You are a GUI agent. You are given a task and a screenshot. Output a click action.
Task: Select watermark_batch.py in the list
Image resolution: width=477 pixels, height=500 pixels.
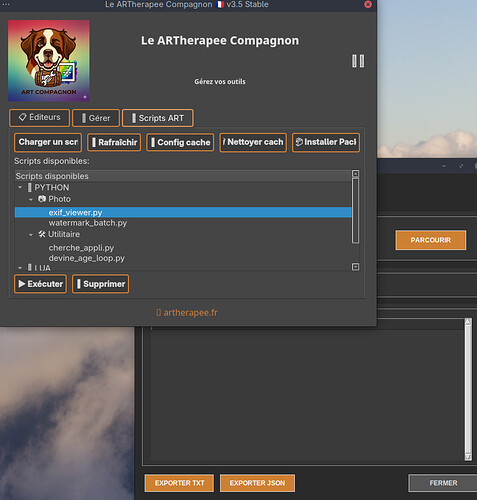pos(88,223)
